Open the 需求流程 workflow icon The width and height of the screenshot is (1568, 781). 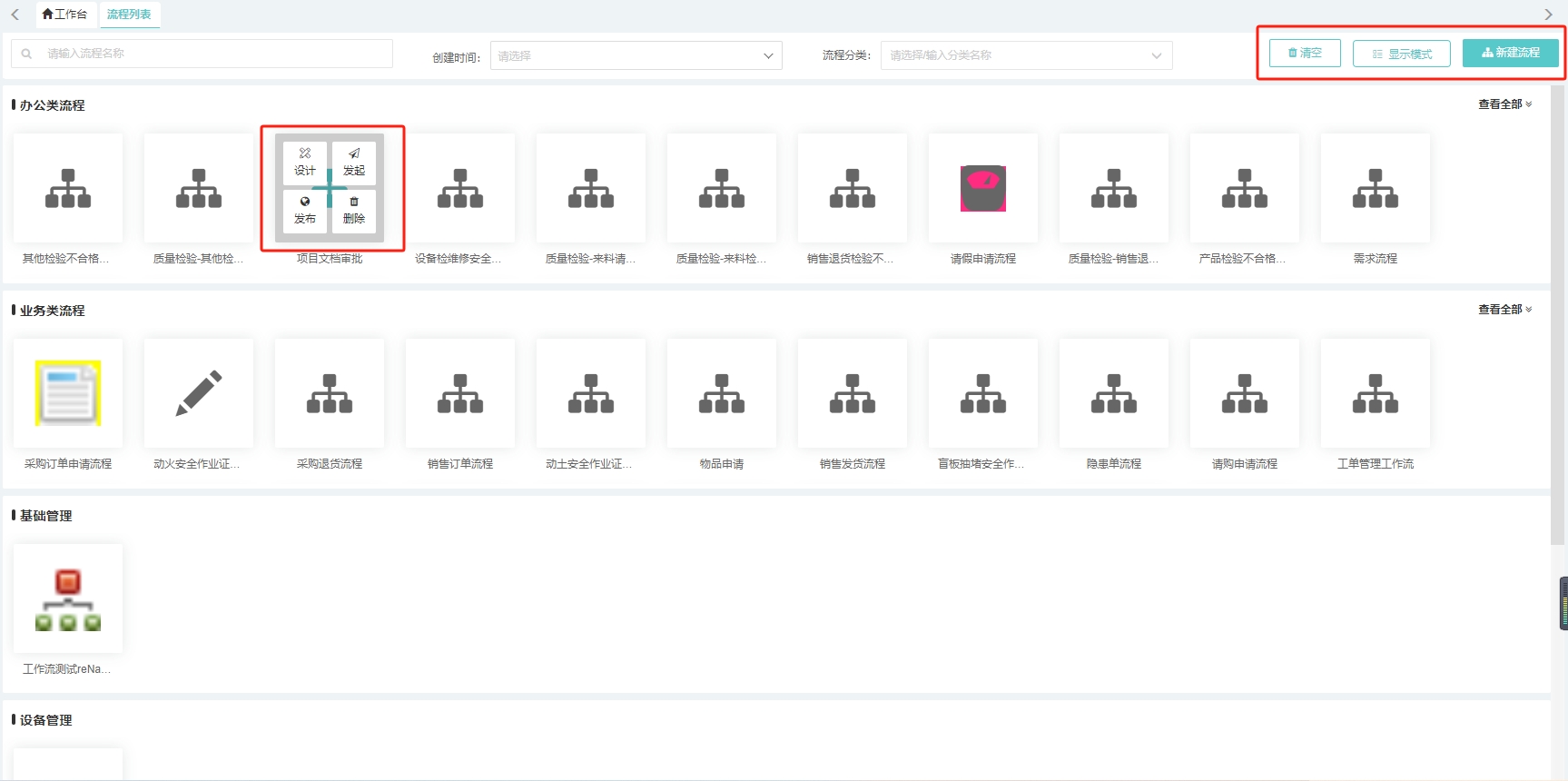[1376, 188]
